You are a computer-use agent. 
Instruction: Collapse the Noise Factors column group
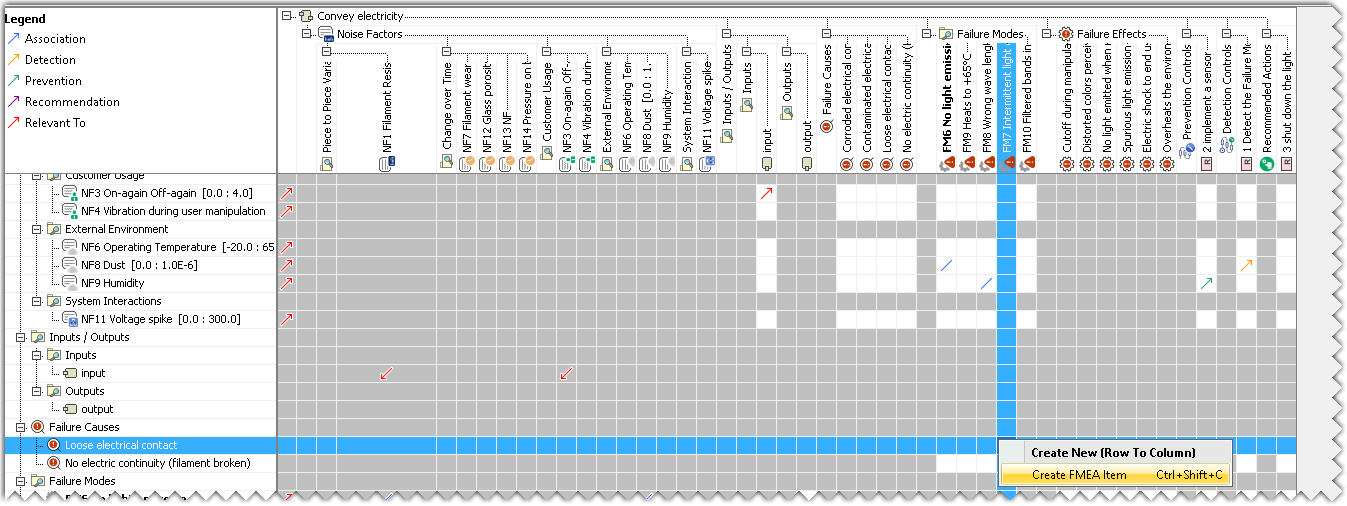pos(307,34)
